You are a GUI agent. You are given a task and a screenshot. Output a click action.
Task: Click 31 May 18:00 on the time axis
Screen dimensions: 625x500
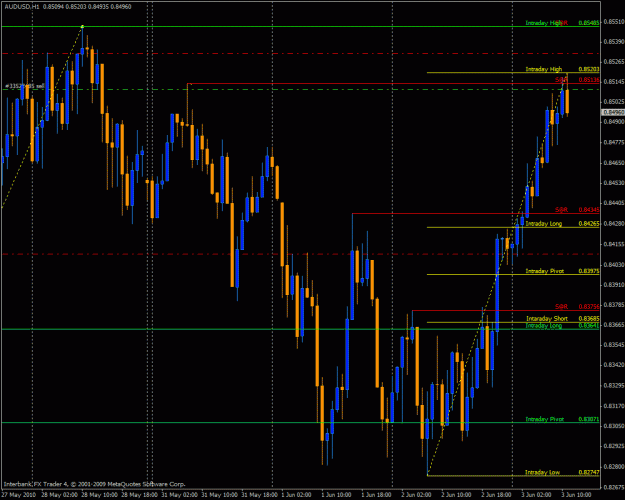click(257, 495)
